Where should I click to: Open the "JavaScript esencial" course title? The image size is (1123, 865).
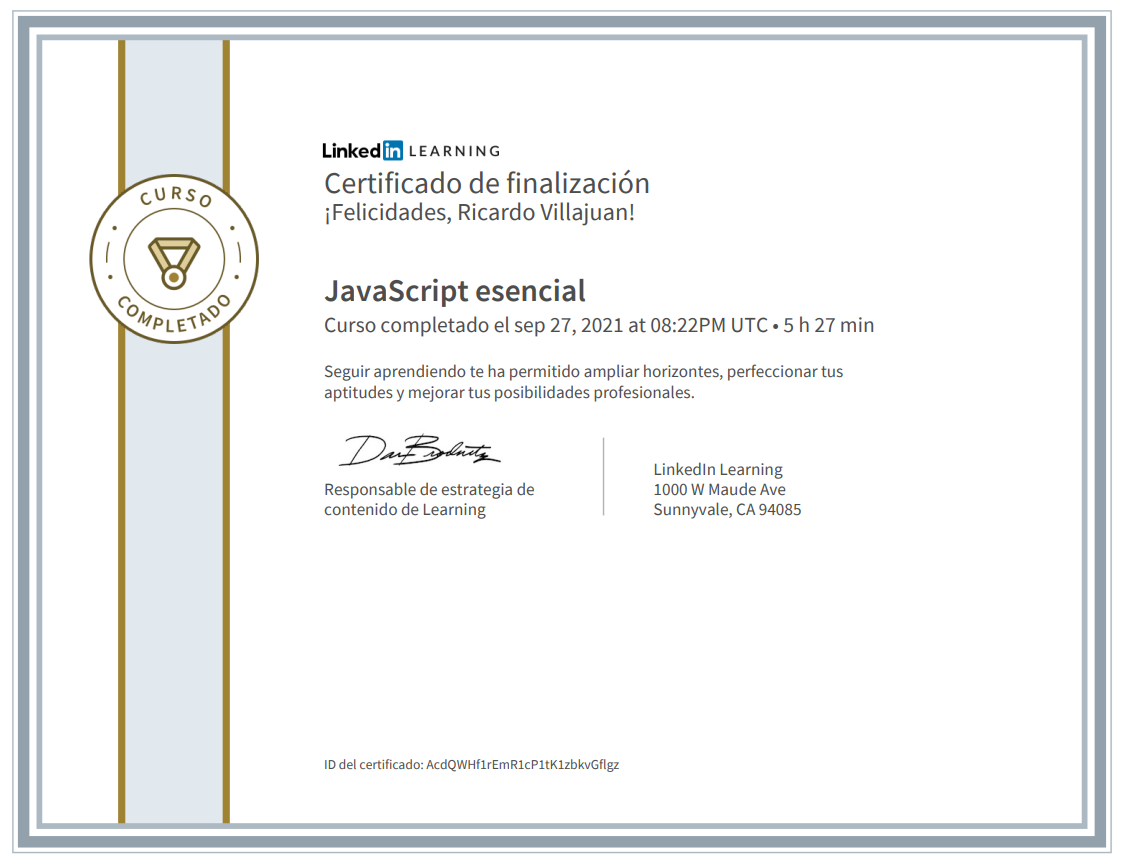click(454, 291)
